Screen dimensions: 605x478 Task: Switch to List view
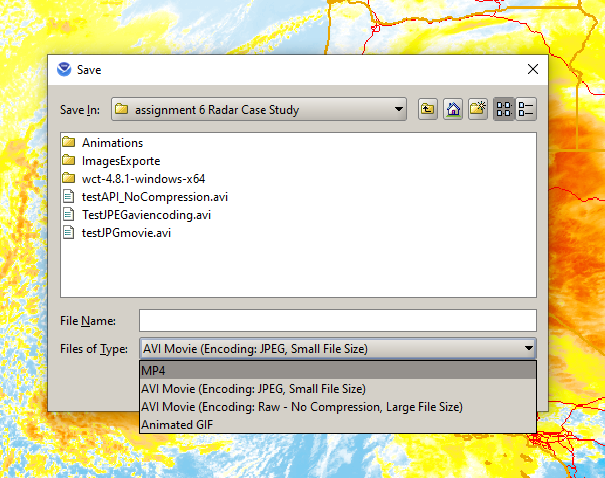pos(503,109)
